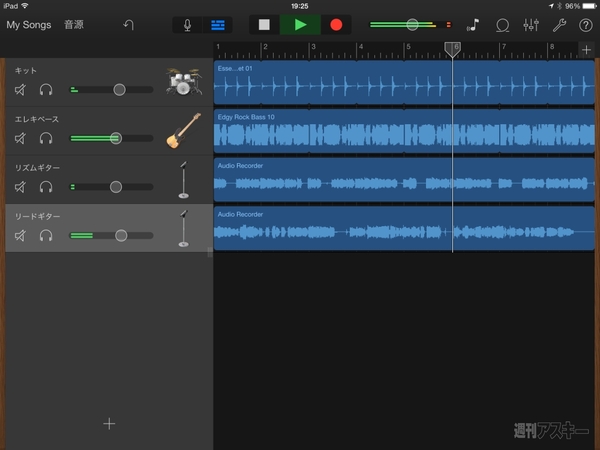Viewport: 600px width, 450px height.
Task: Open the Apple Loops browser icon
Action: coord(502,24)
